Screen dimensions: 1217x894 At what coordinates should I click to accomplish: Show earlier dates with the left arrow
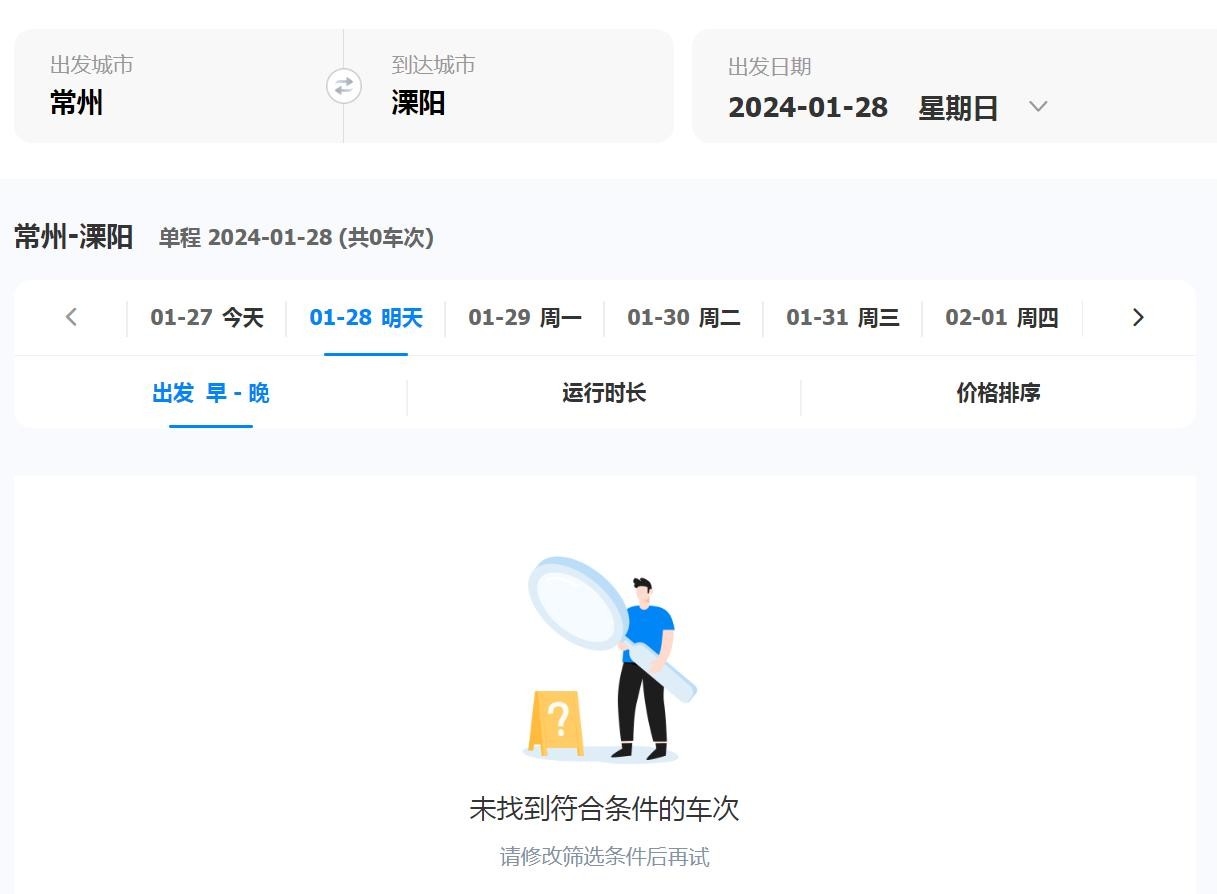(71, 317)
